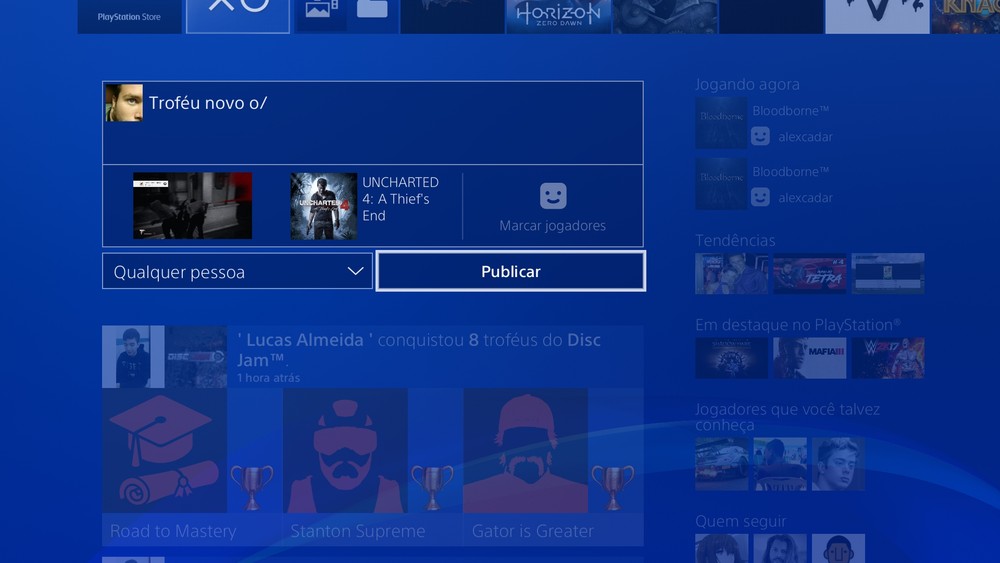The height and width of the screenshot is (563, 1000).
Task: Click the second alexcadar smiley avatar
Action: pyautogui.click(x=760, y=197)
